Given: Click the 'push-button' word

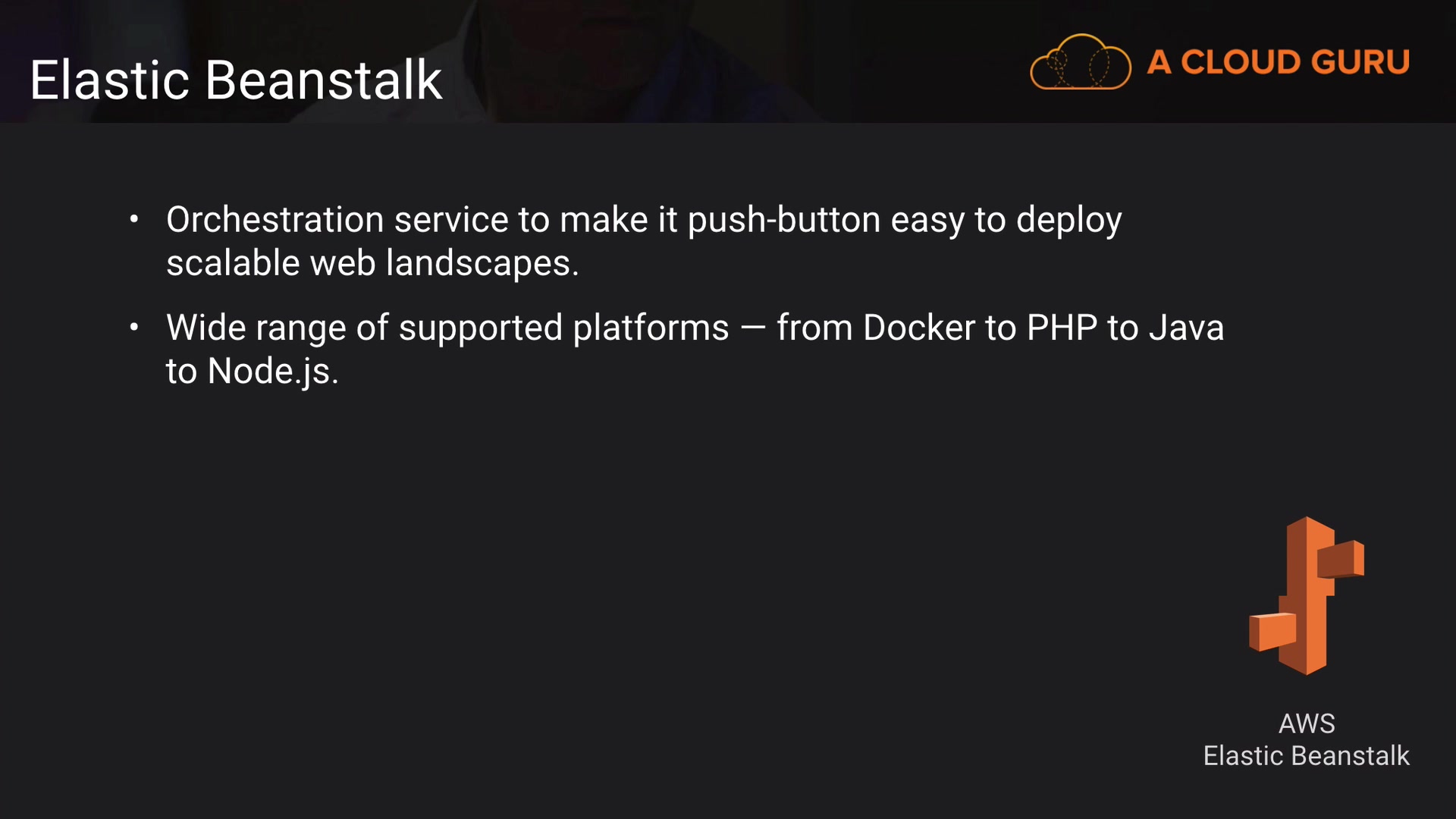Looking at the screenshot, I should click(x=783, y=220).
